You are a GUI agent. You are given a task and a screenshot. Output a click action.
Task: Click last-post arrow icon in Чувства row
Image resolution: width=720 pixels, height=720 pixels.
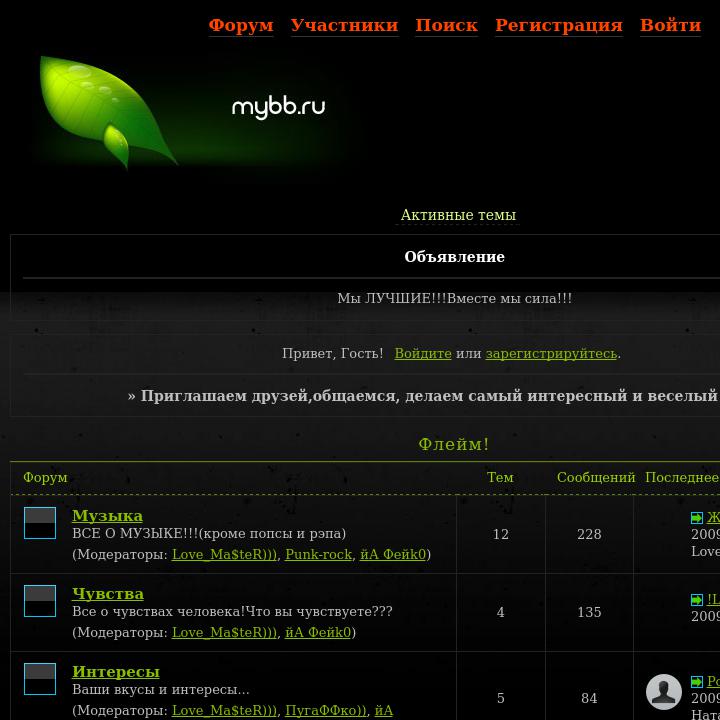(x=697, y=600)
